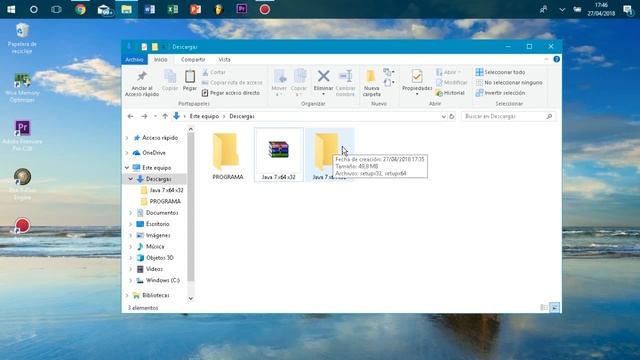Image resolution: width=640 pixels, height=360 pixels.
Task: Create a Nueva carpeta
Action: pyautogui.click(x=371, y=83)
